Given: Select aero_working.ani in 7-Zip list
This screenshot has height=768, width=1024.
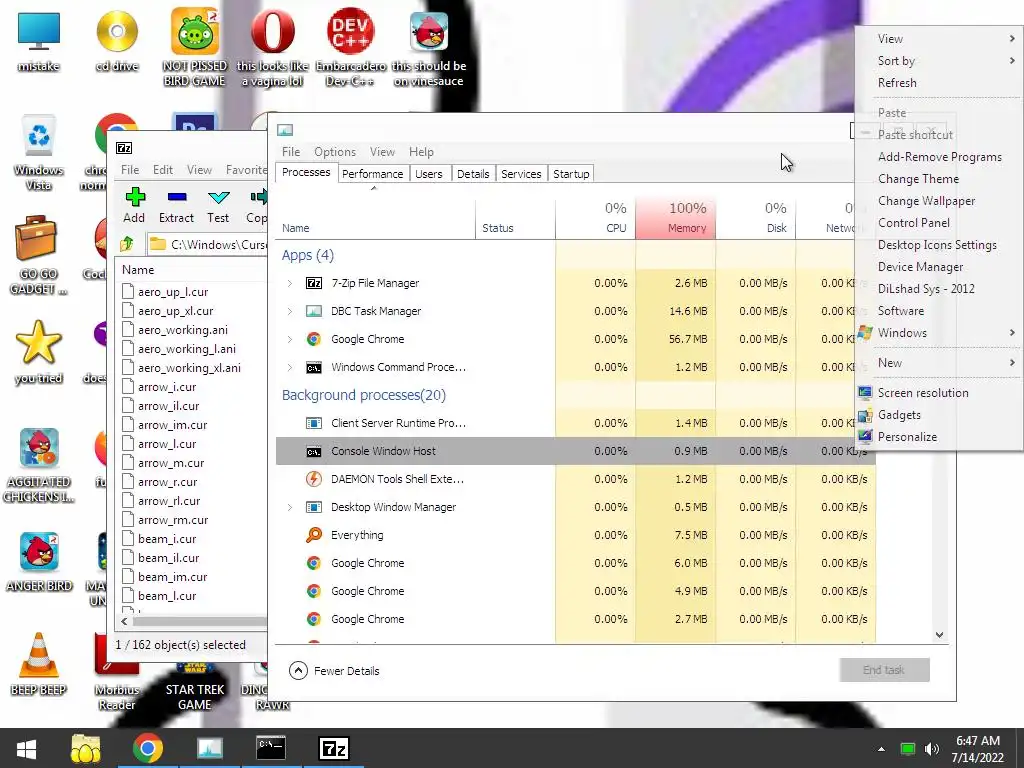Looking at the screenshot, I should [x=183, y=330].
